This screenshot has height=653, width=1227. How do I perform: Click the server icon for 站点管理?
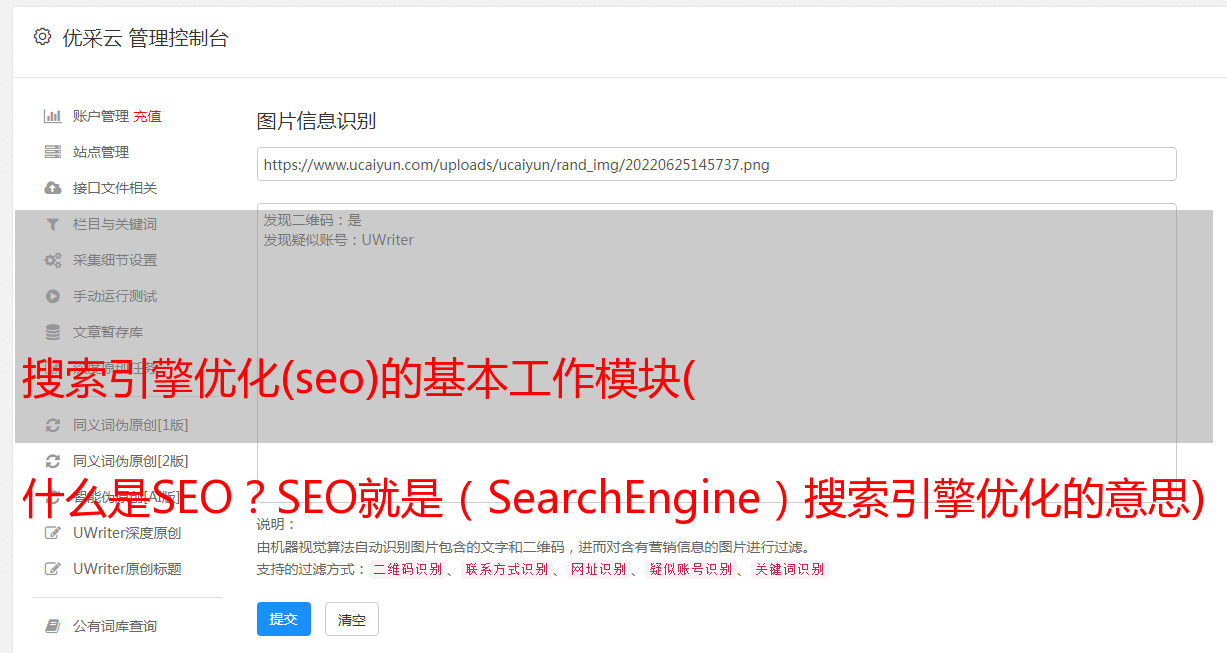click(53, 152)
